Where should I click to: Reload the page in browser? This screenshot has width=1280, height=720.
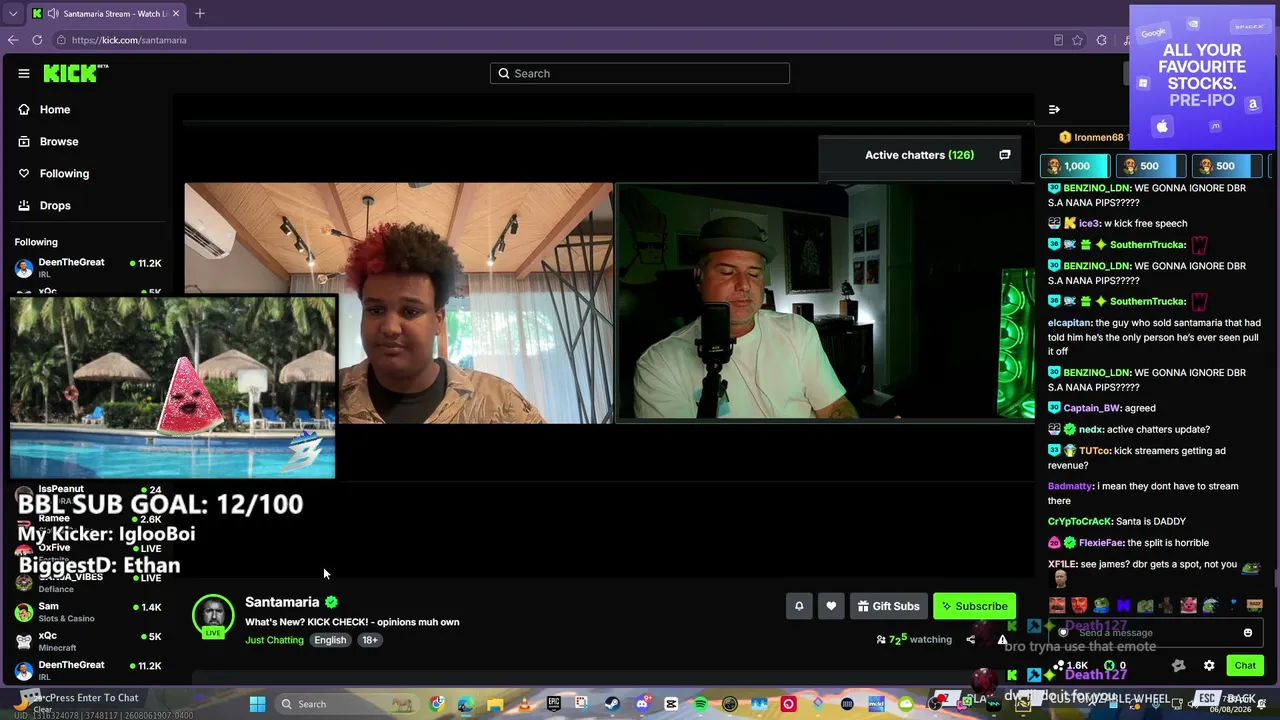(x=37, y=40)
